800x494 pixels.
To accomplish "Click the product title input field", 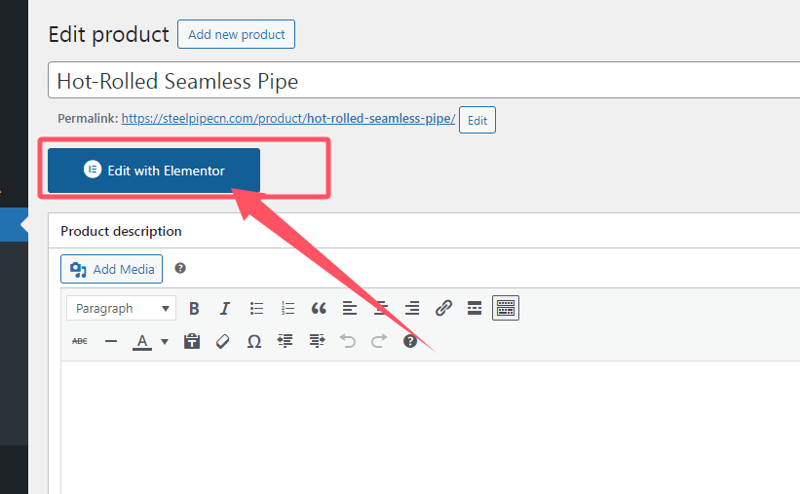I will click(424, 80).
